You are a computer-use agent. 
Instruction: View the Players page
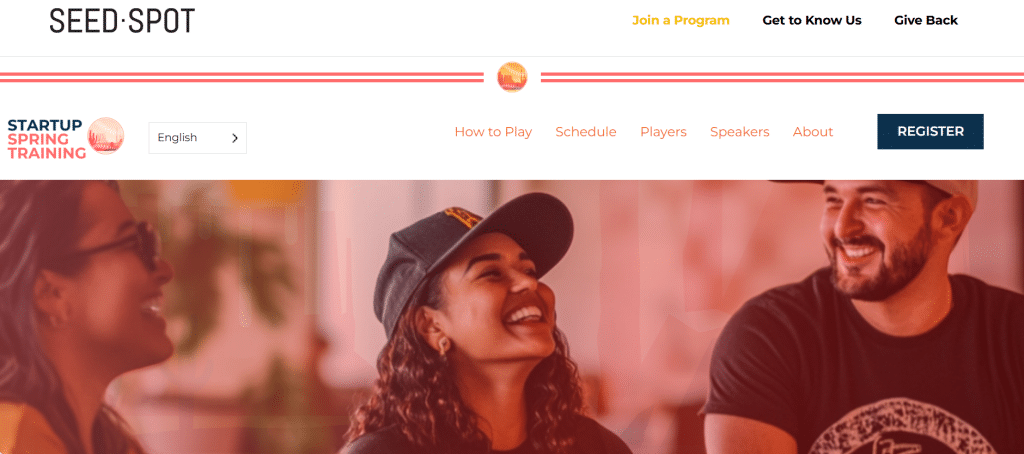point(664,132)
